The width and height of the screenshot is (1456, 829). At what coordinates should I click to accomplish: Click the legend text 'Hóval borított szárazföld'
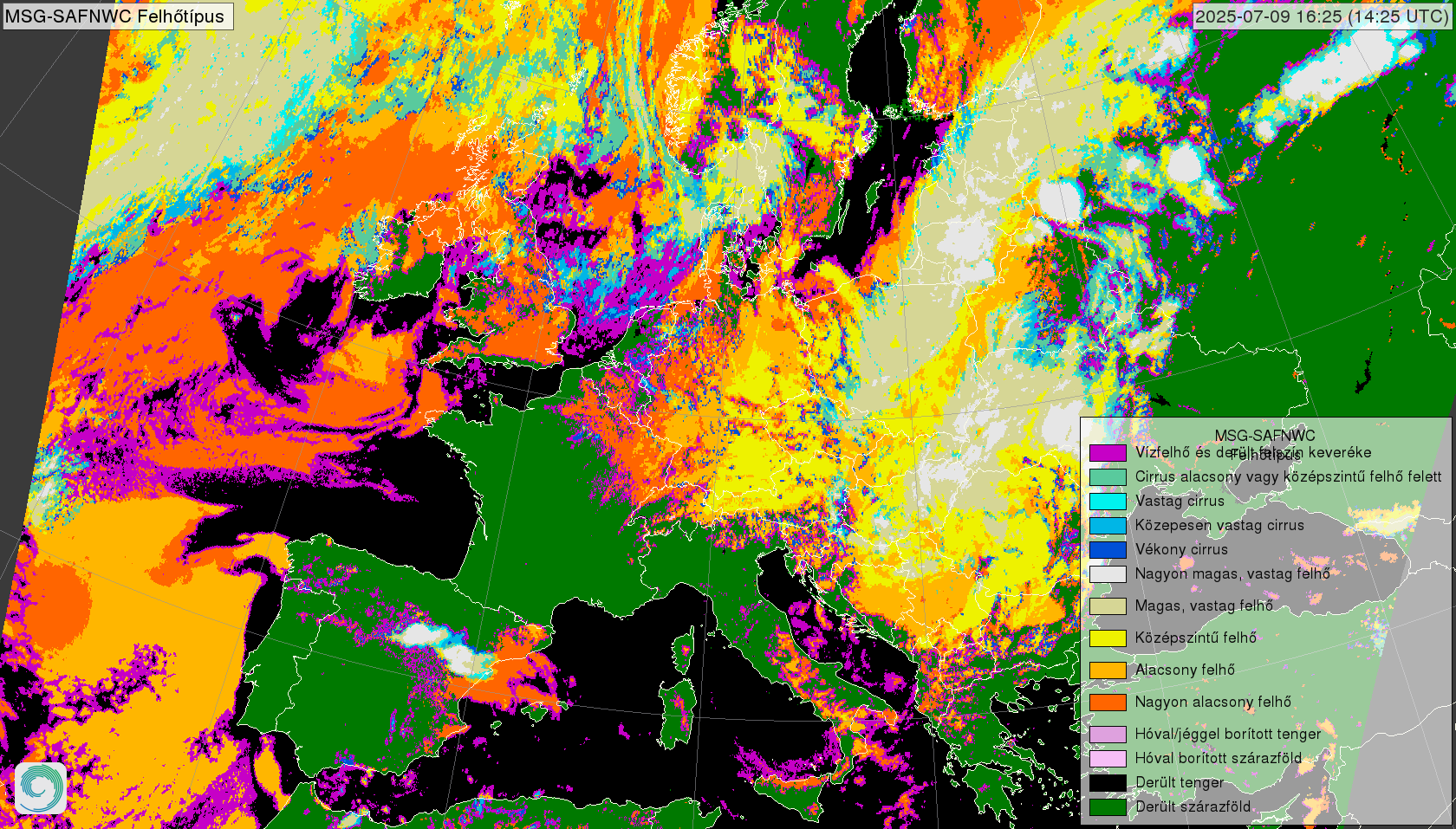[1219, 758]
